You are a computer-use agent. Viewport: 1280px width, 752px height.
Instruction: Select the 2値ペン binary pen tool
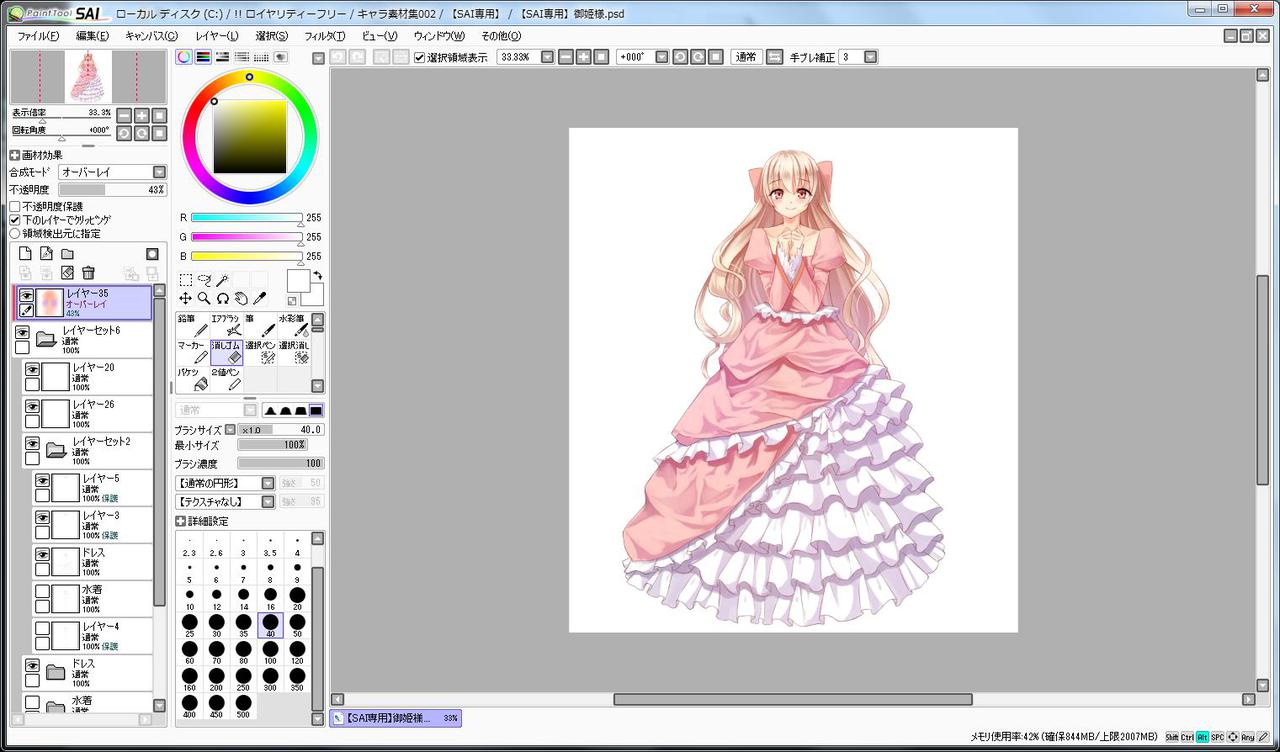click(x=227, y=379)
